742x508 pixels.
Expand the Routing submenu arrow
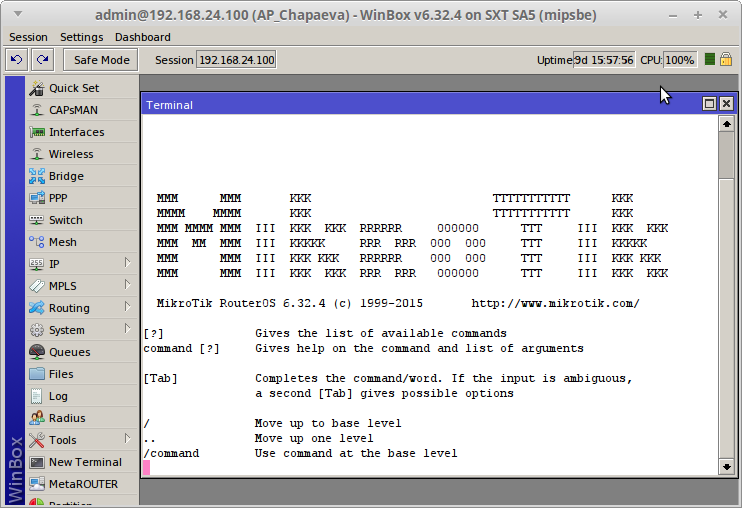point(127,307)
